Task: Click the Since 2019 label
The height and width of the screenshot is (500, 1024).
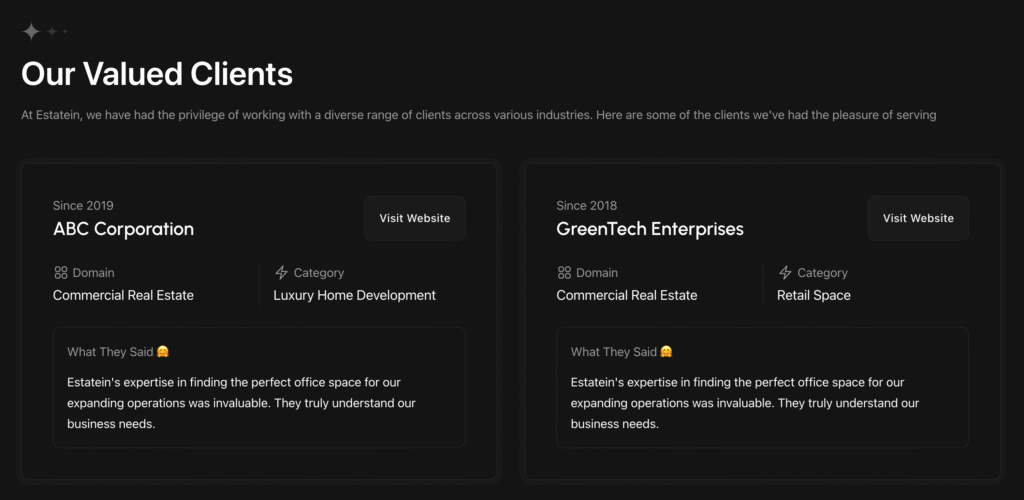Action: (x=83, y=206)
